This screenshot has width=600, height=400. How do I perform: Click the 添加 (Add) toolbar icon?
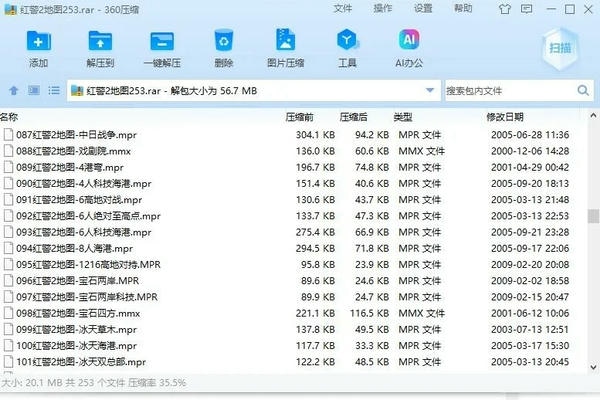39,41
